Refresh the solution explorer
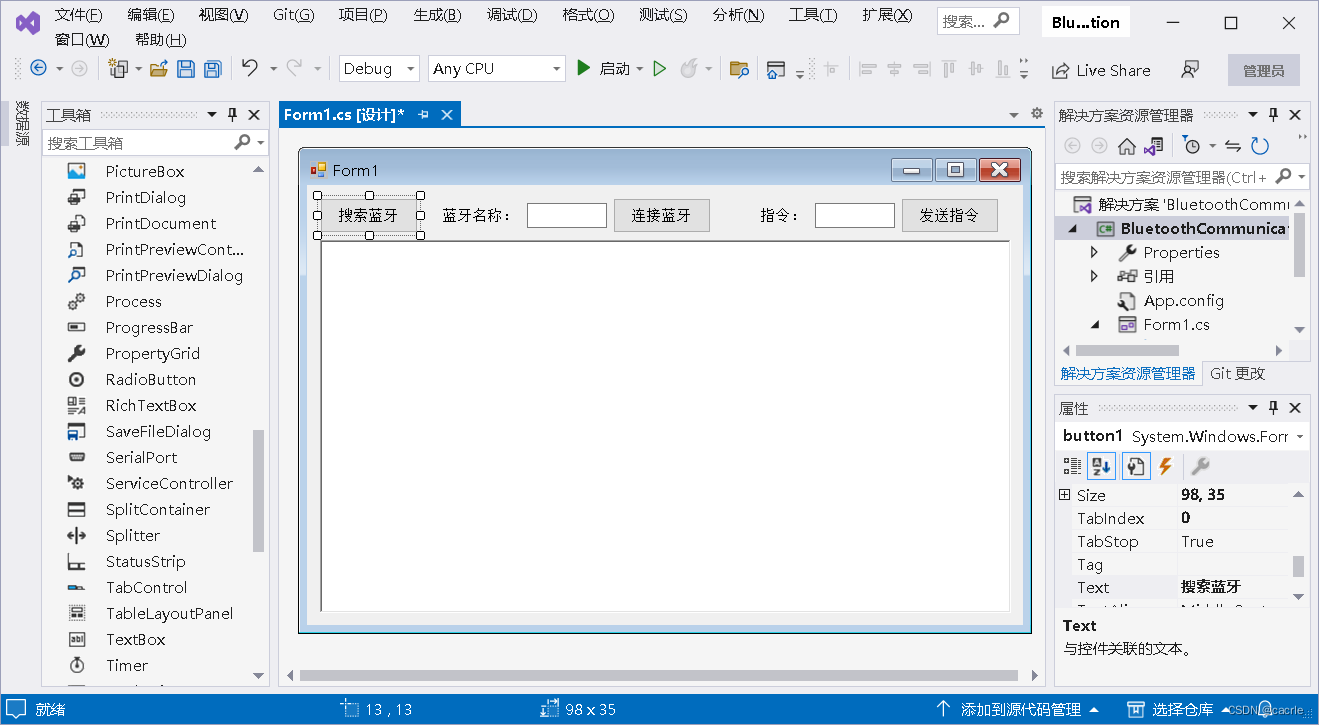1319x725 pixels. (x=1260, y=146)
